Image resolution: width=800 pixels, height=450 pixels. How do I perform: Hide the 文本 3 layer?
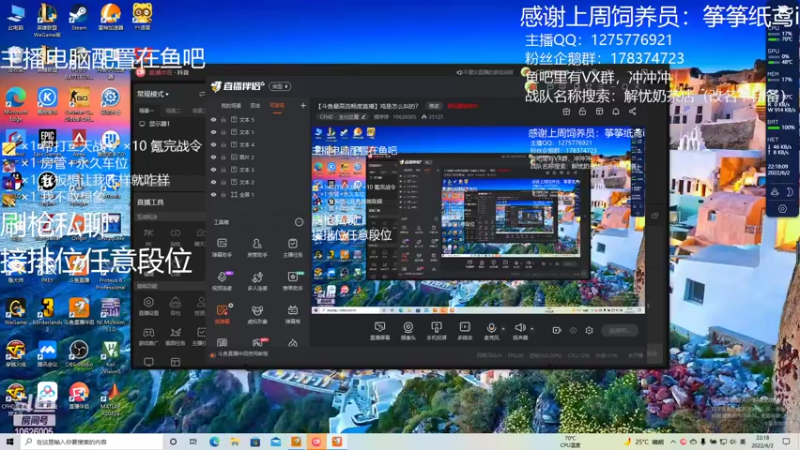pos(213,170)
